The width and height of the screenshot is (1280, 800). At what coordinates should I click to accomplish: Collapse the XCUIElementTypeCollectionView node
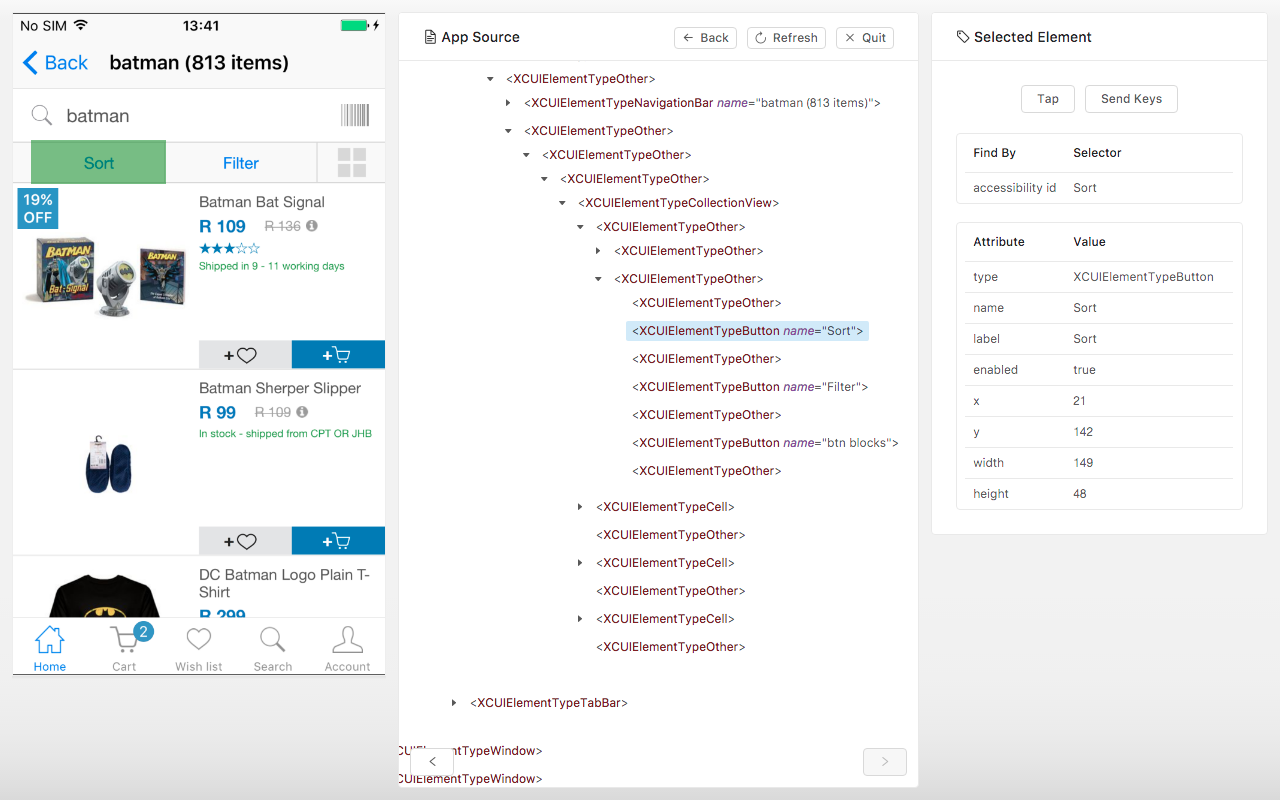click(x=562, y=203)
